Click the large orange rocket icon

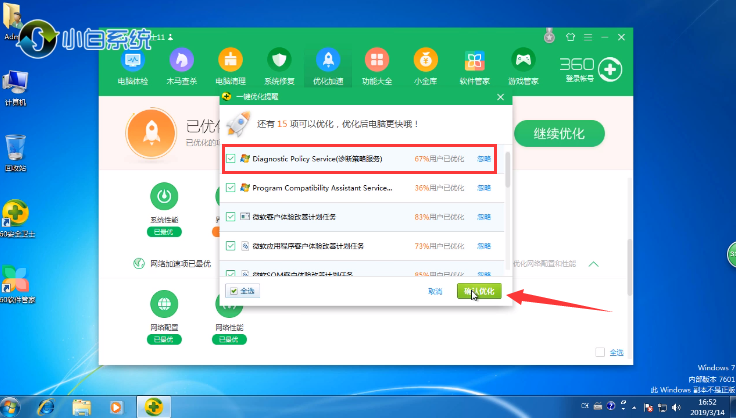[151, 133]
